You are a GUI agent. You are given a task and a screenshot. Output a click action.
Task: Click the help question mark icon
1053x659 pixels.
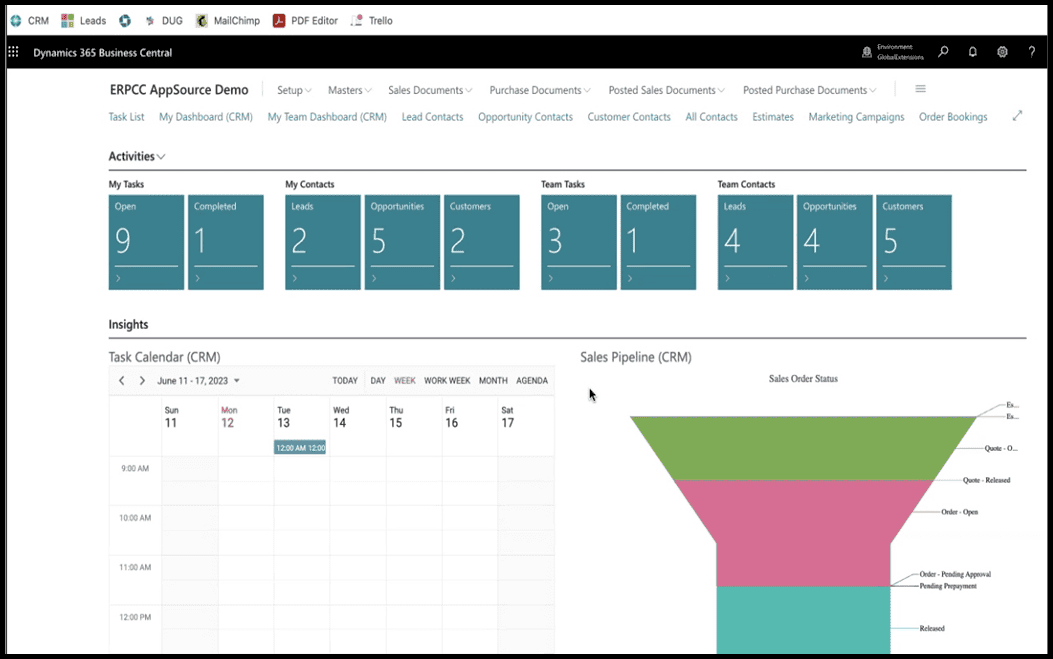[x=1031, y=52]
